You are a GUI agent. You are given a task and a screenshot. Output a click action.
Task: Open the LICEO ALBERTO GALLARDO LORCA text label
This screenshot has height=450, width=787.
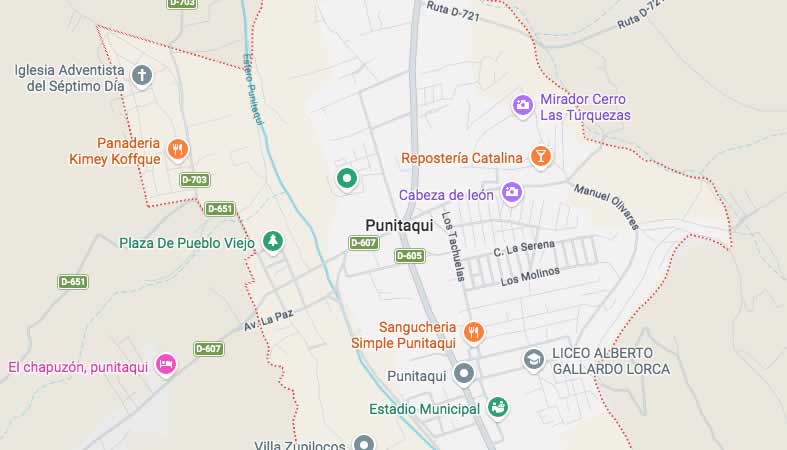pyautogui.click(x=611, y=361)
